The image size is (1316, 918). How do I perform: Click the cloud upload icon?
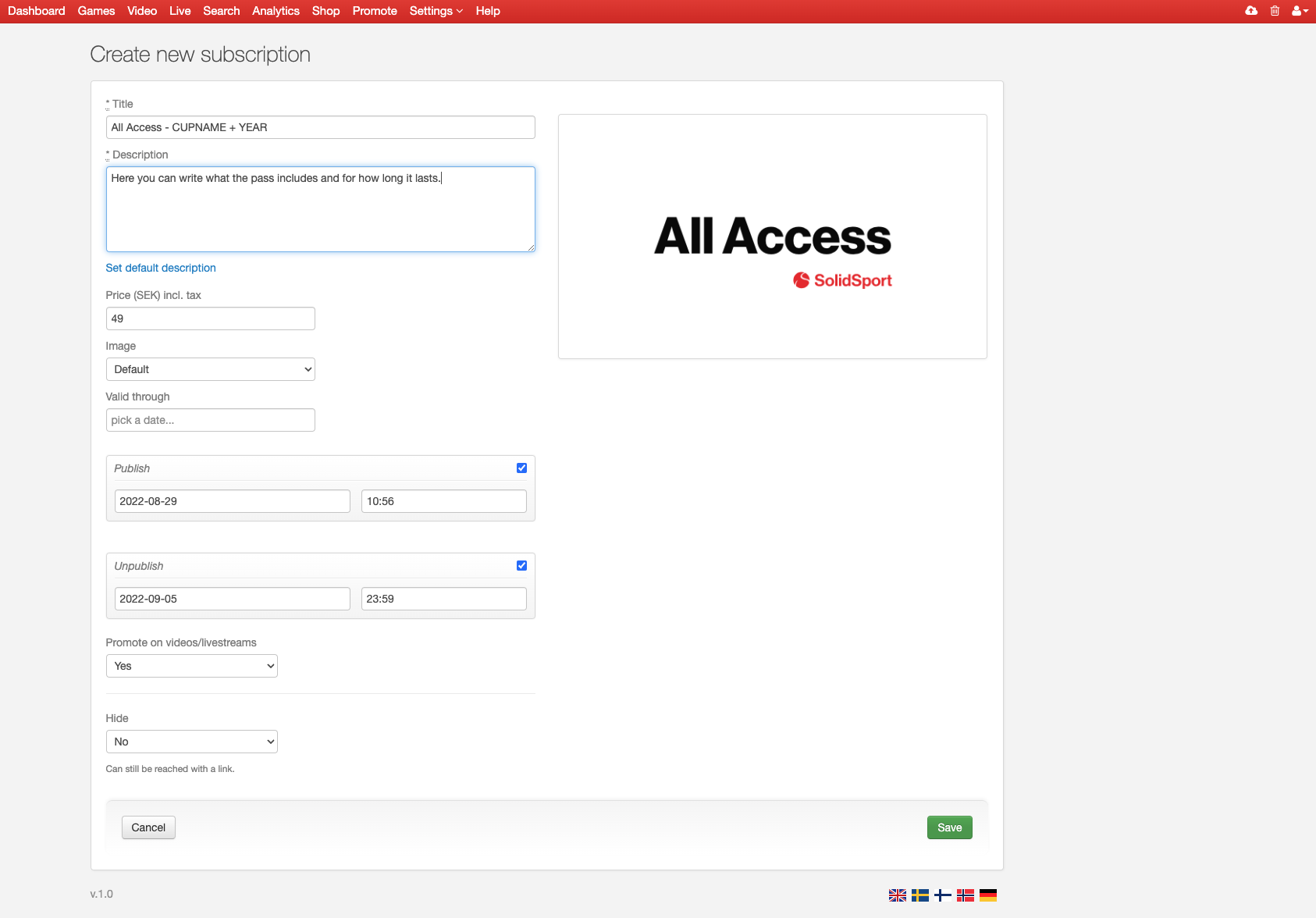[1251, 11]
